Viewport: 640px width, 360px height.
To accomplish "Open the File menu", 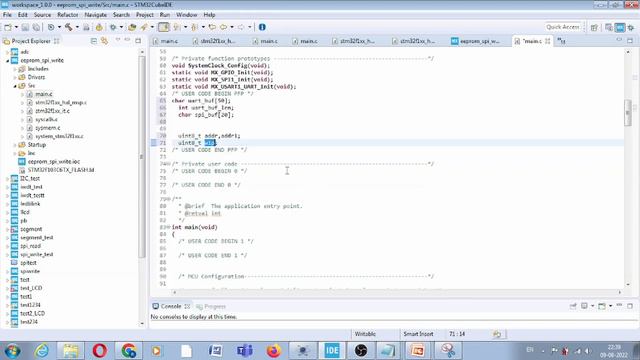I will (x=7, y=15).
